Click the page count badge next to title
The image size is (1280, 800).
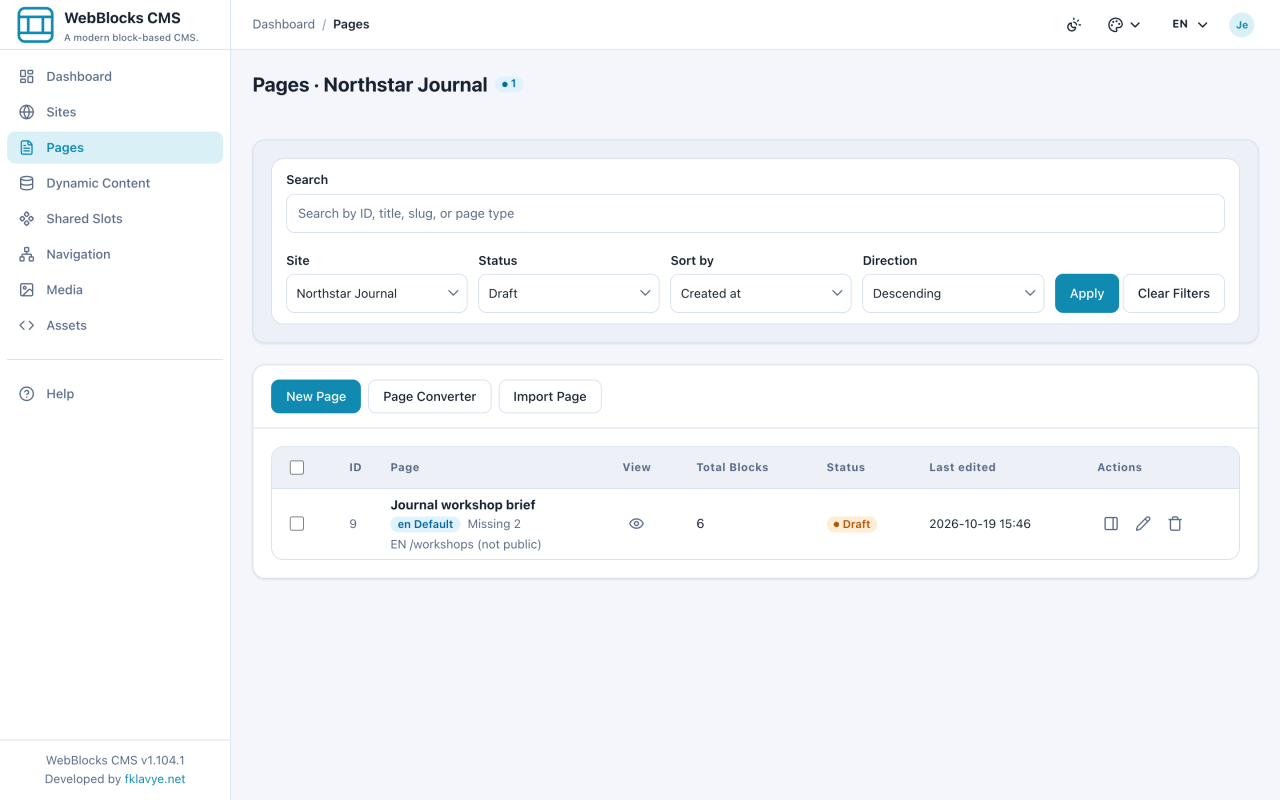coord(509,84)
